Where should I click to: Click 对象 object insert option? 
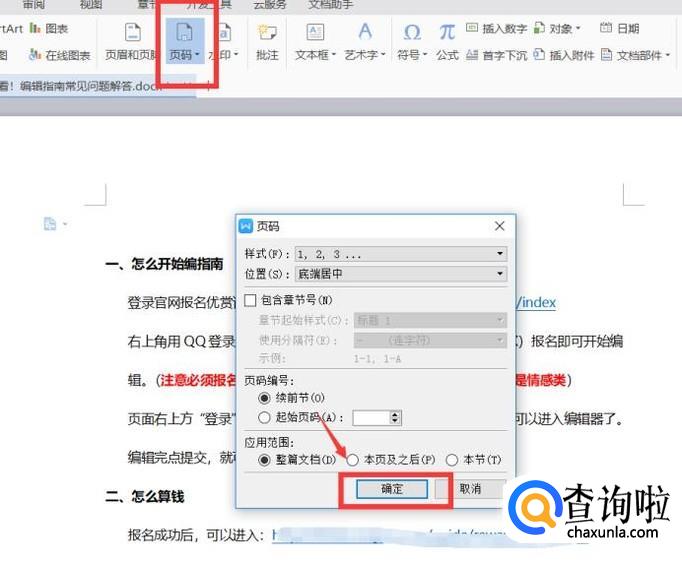(557, 29)
